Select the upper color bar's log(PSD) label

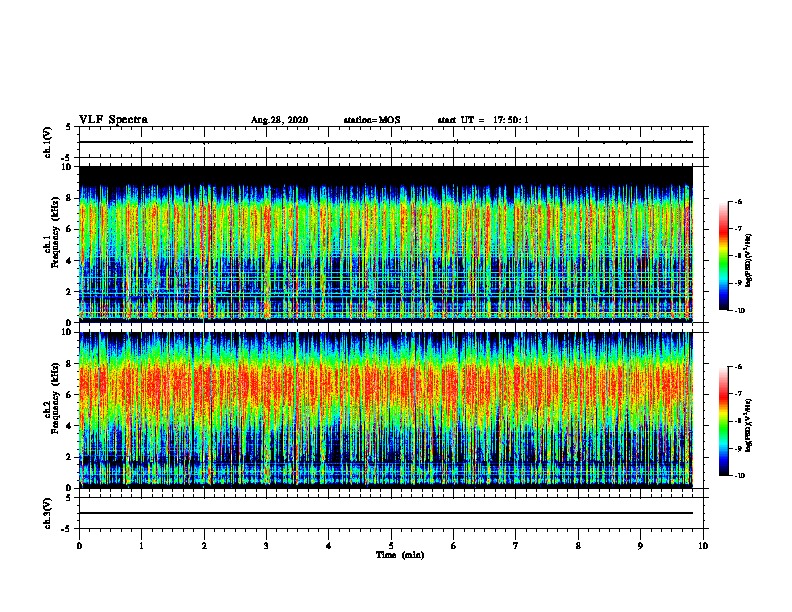coord(749,260)
